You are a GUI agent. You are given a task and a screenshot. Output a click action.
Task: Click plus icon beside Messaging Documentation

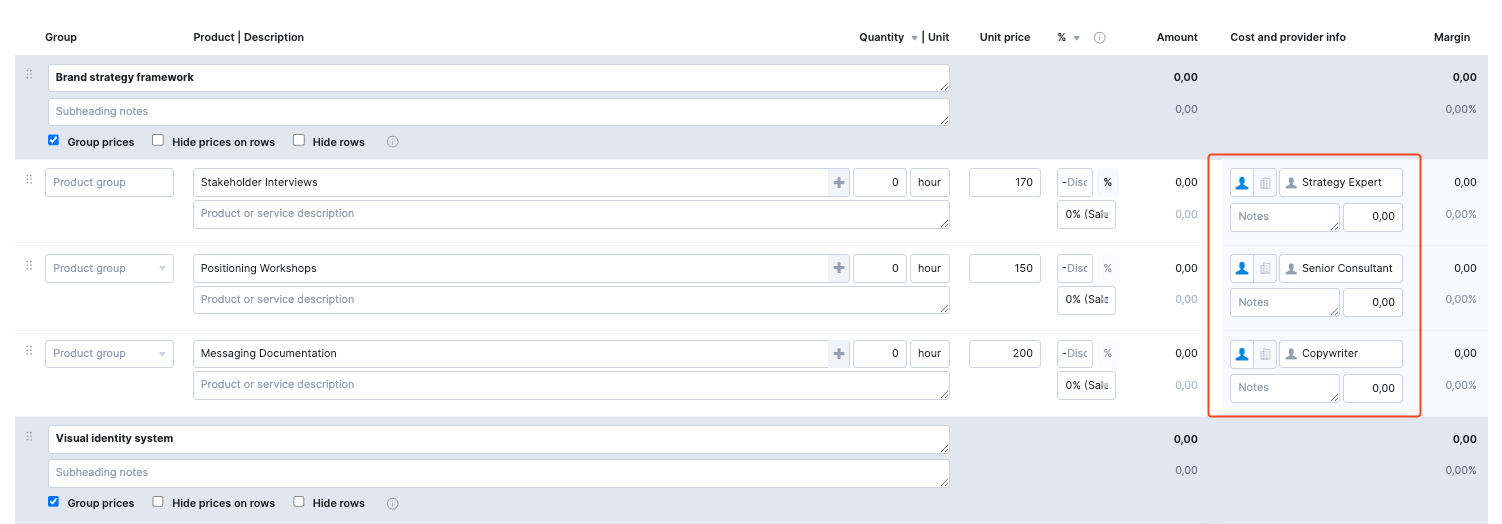(x=839, y=354)
